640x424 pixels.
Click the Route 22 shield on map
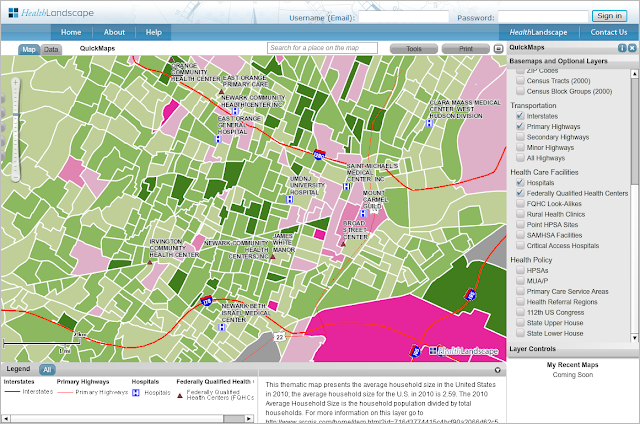[x=280, y=337]
